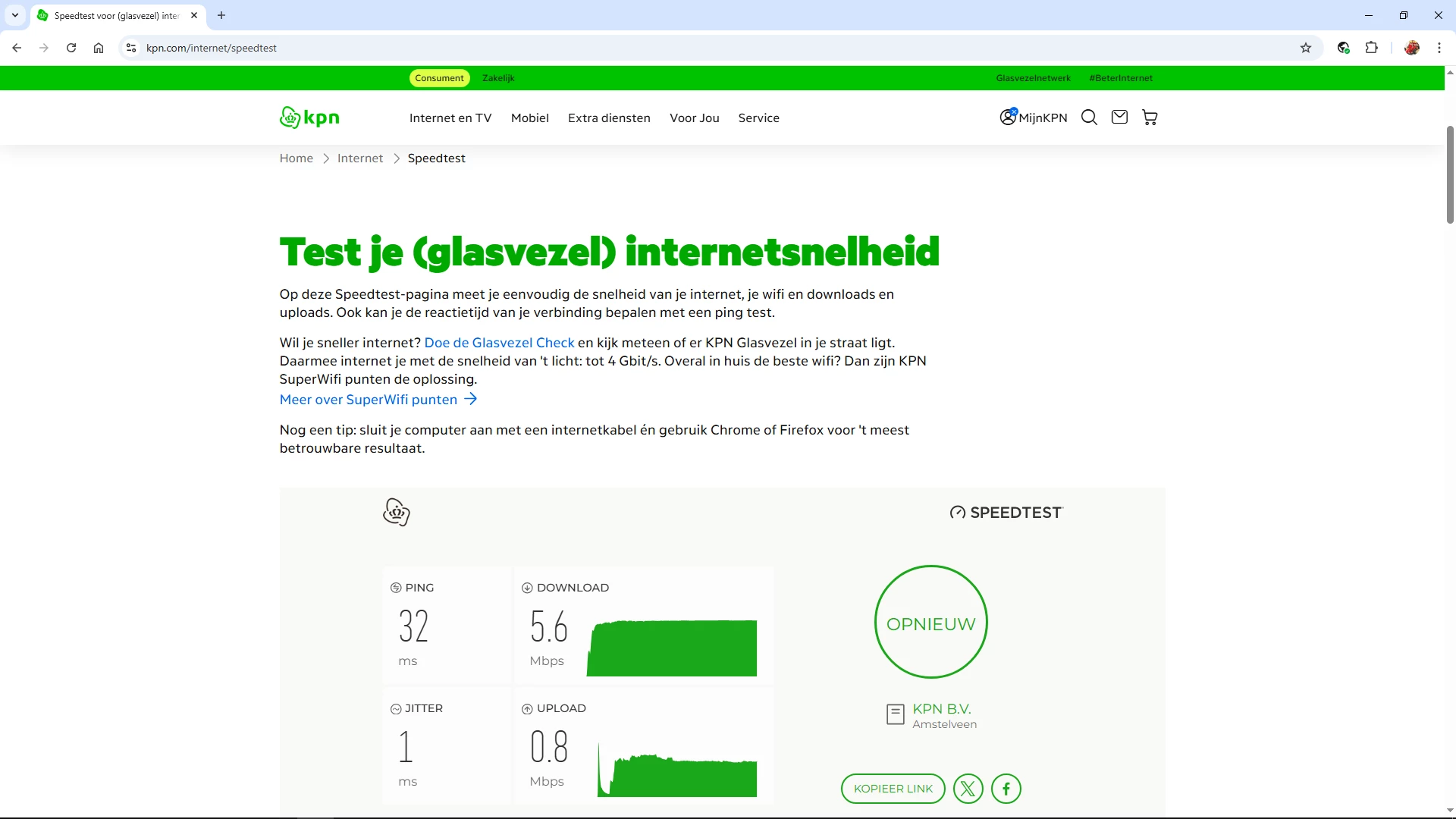Click the KPN logo in header
Viewport: 1456px width, 819px height.
click(x=309, y=118)
